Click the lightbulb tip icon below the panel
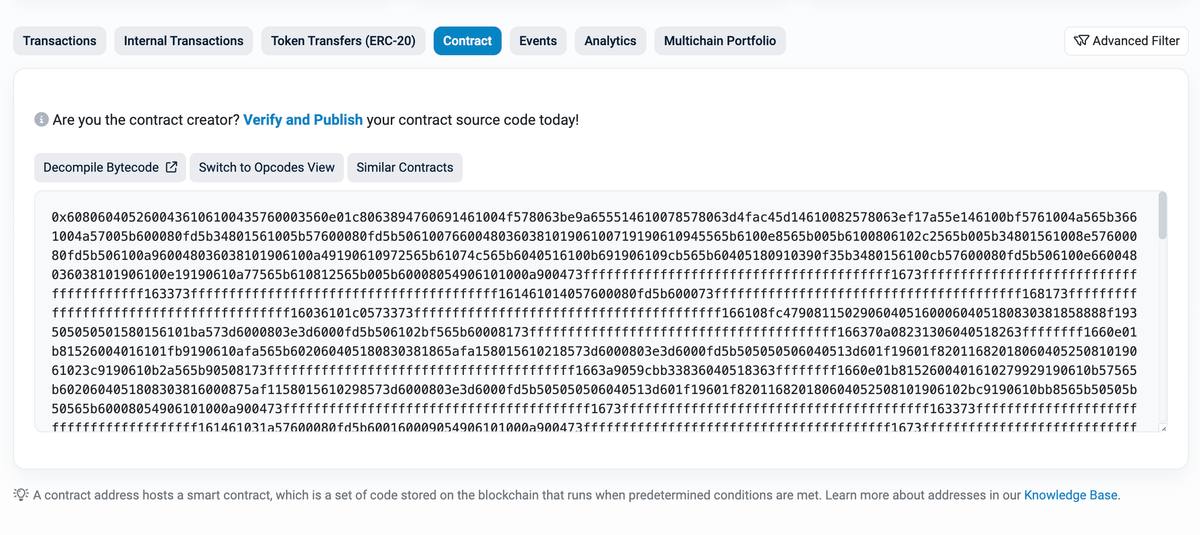Image resolution: width=1200 pixels, height=535 pixels. (20, 495)
